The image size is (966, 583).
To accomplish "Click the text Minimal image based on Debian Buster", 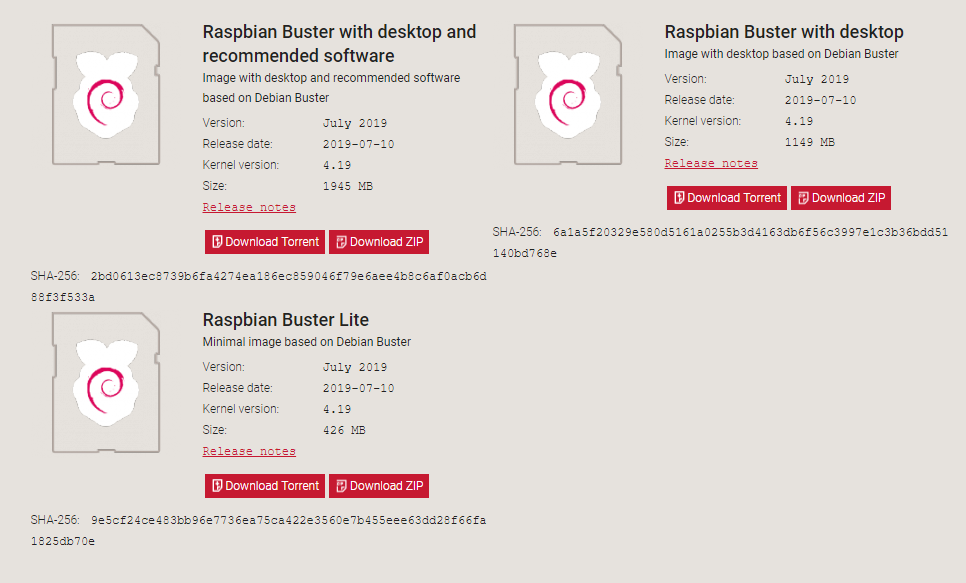I will tap(307, 342).
